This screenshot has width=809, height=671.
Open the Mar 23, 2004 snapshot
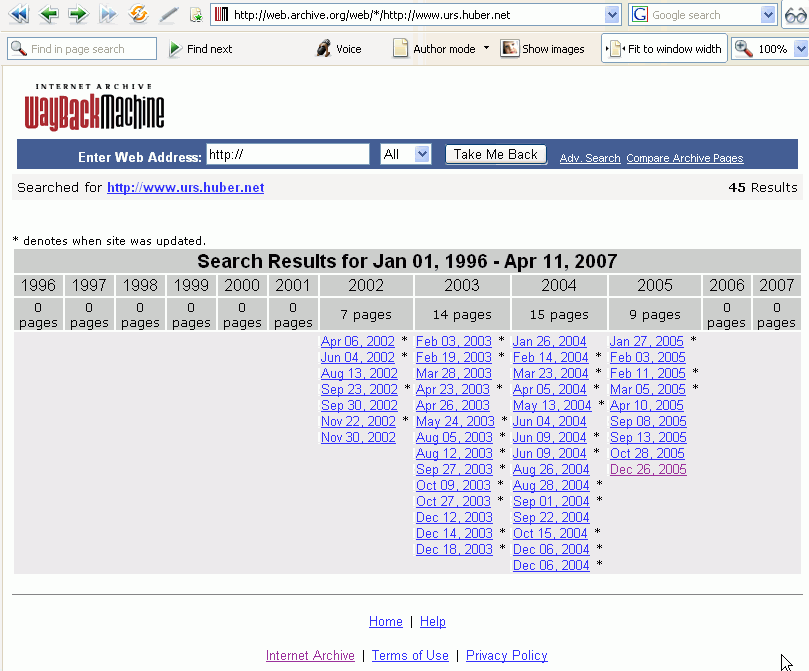[551, 373]
